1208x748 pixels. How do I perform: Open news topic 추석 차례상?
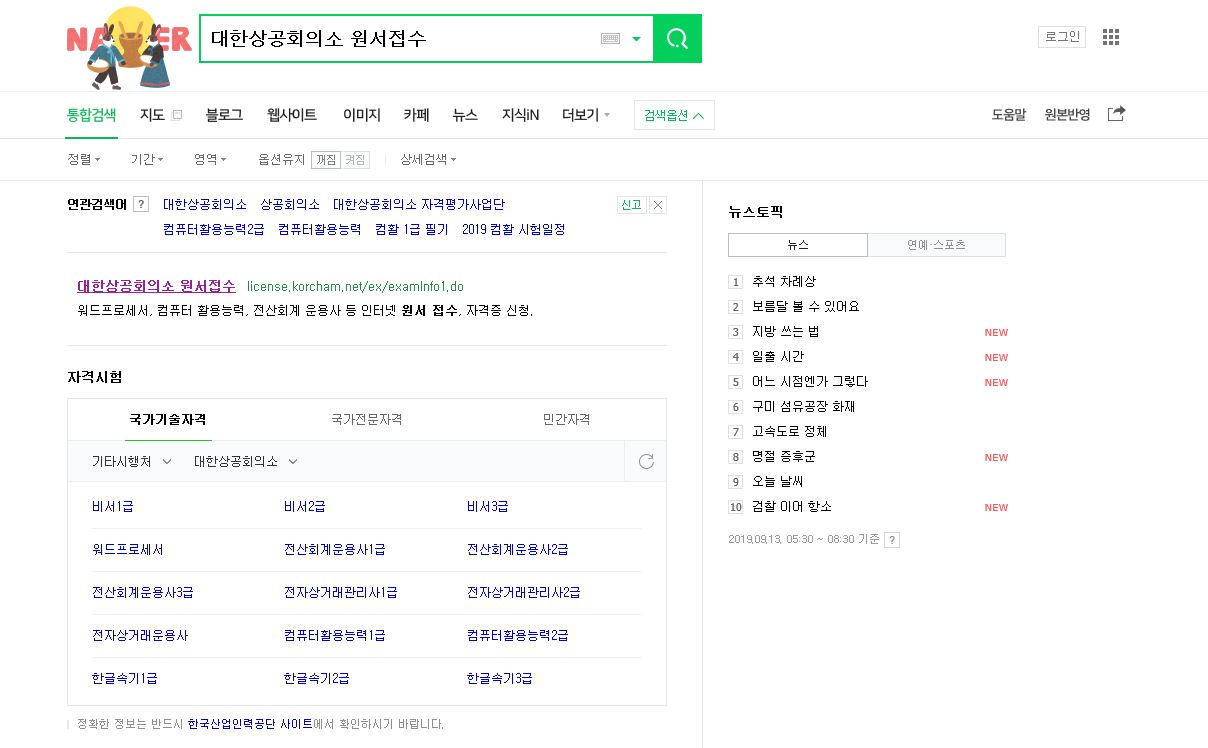(x=784, y=282)
